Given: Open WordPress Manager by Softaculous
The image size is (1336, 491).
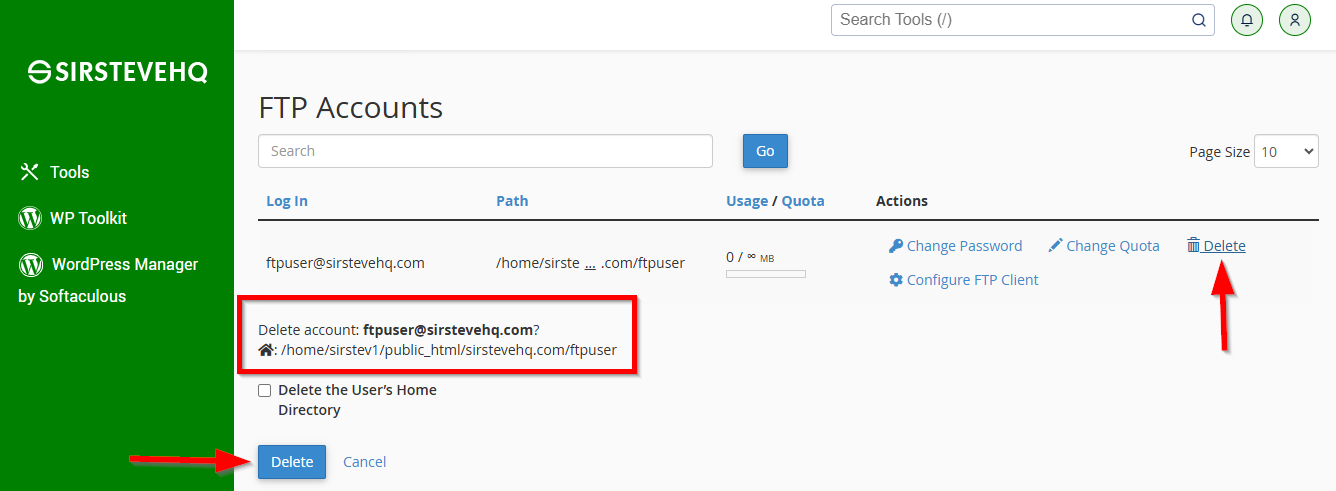Looking at the screenshot, I should tap(108, 280).
